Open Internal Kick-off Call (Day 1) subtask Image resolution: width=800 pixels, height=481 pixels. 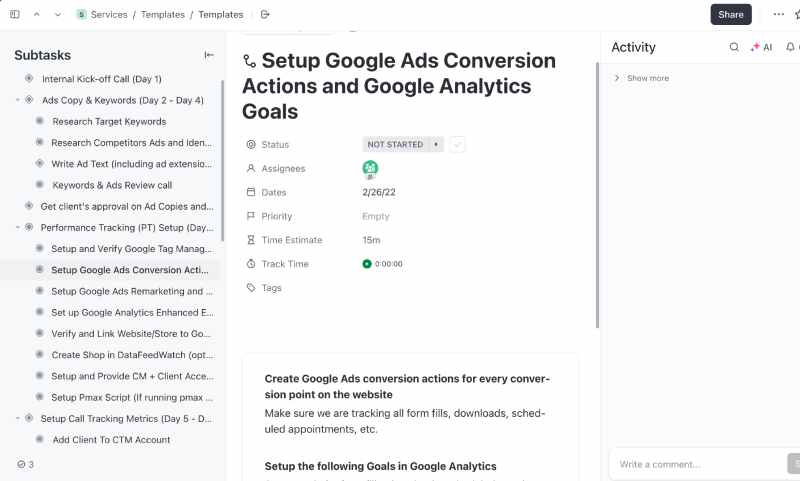[x=102, y=79]
